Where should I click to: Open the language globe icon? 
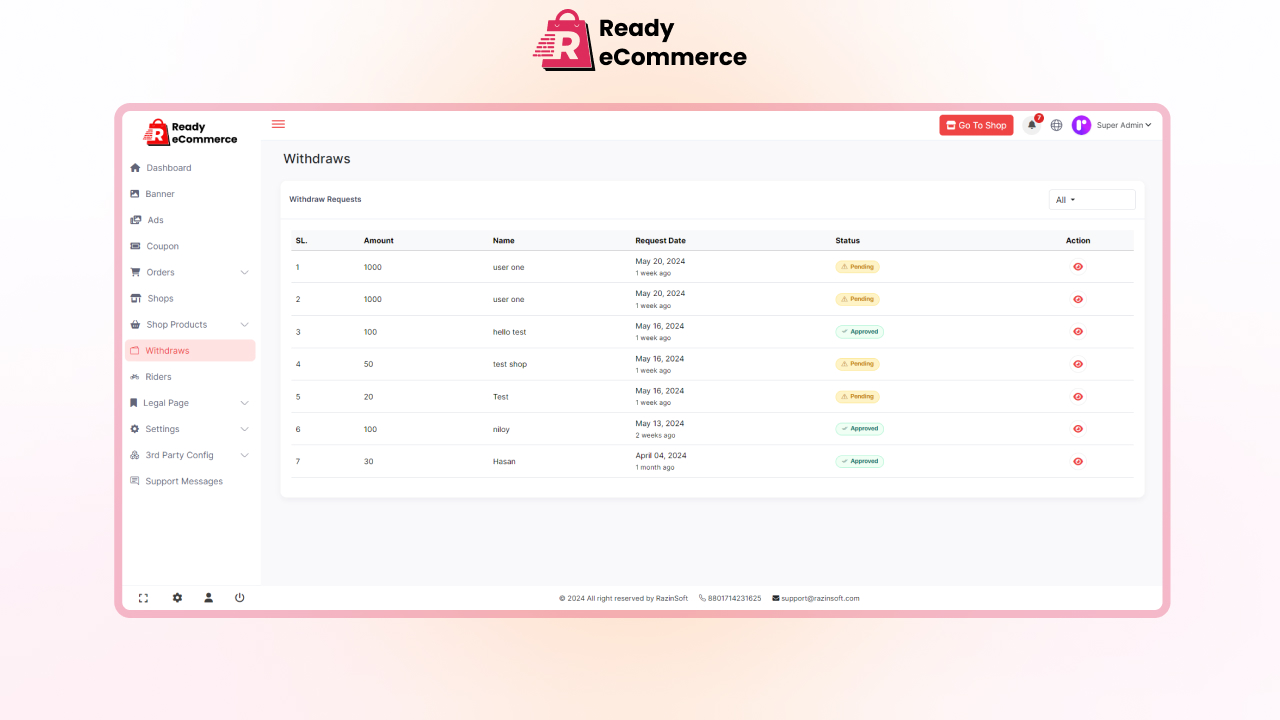[1057, 124]
